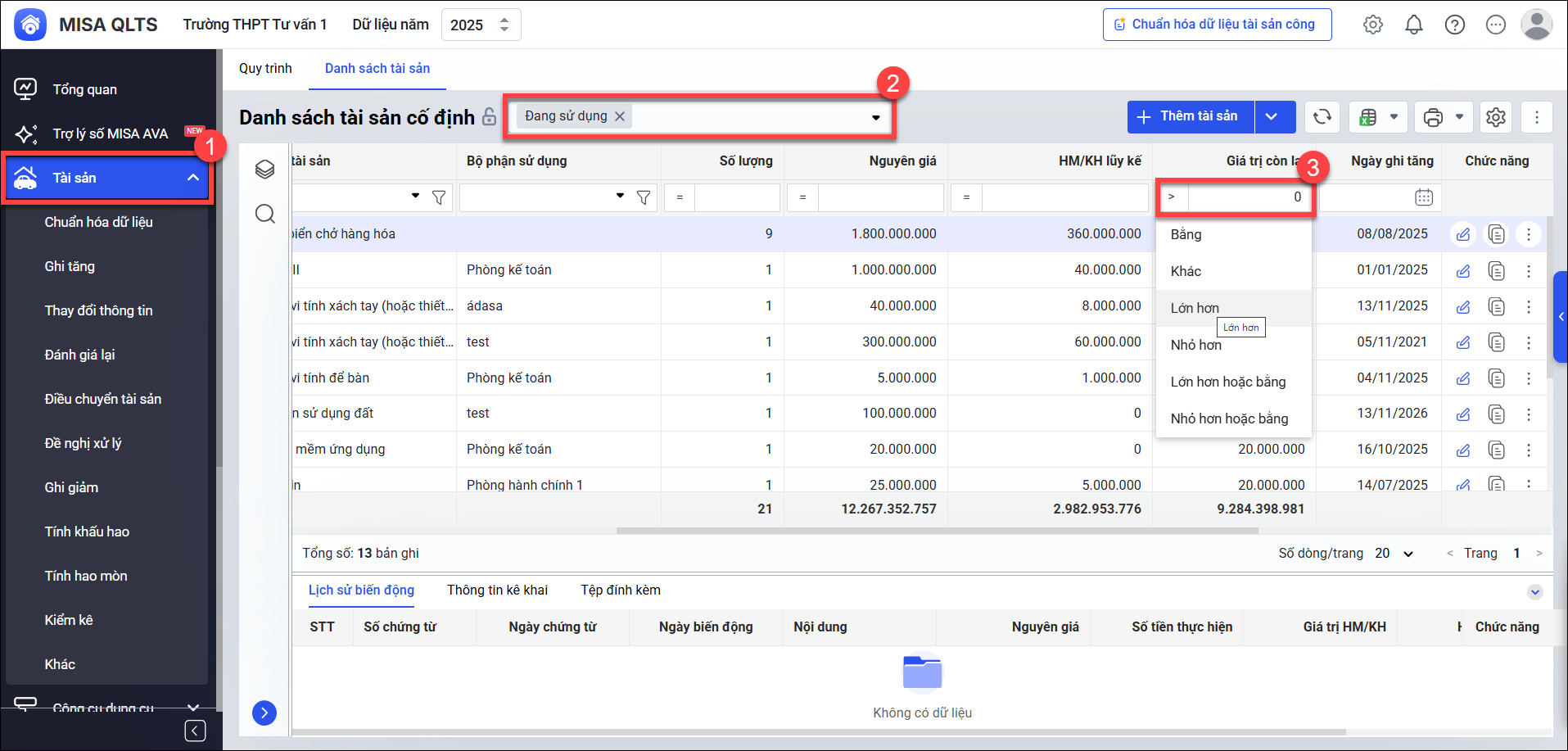Select "Lớn hơn hoặc bằng" filter option
Screen dimensions: 1568x751
[1227, 382]
